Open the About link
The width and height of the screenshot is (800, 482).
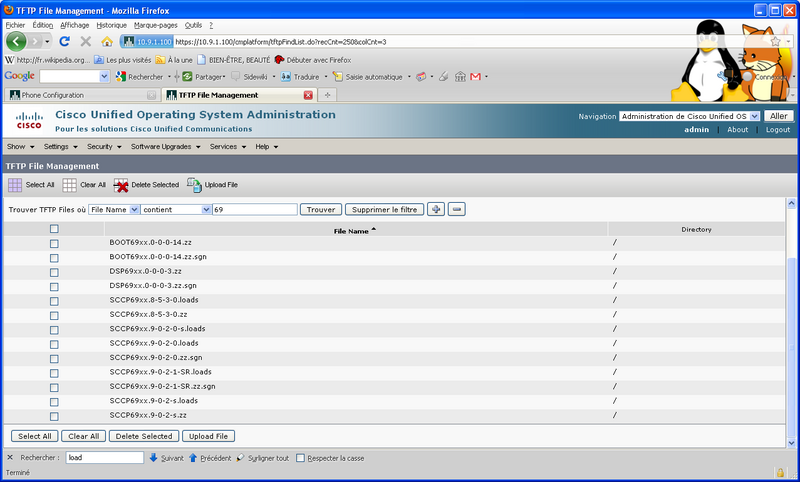coord(738,130)
